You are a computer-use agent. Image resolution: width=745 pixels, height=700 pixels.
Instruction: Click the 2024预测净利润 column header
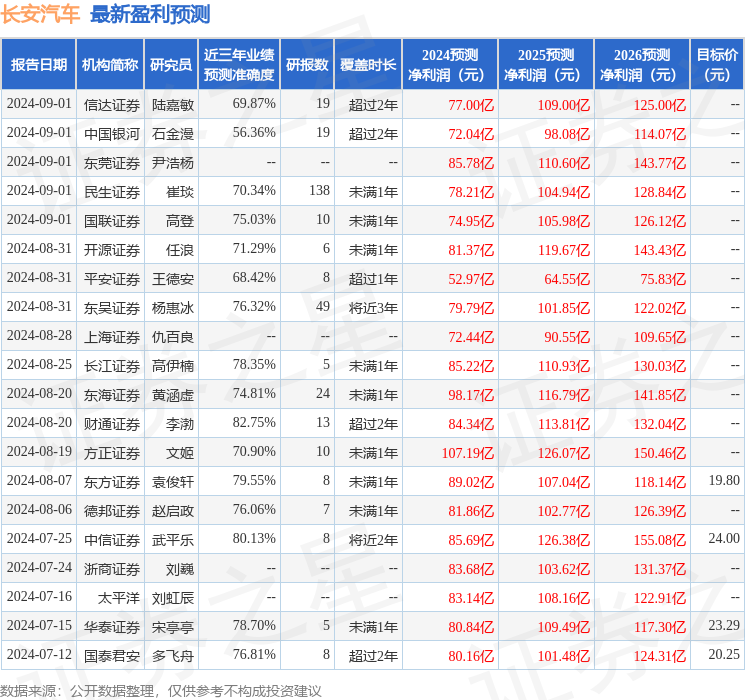[450, 64]
